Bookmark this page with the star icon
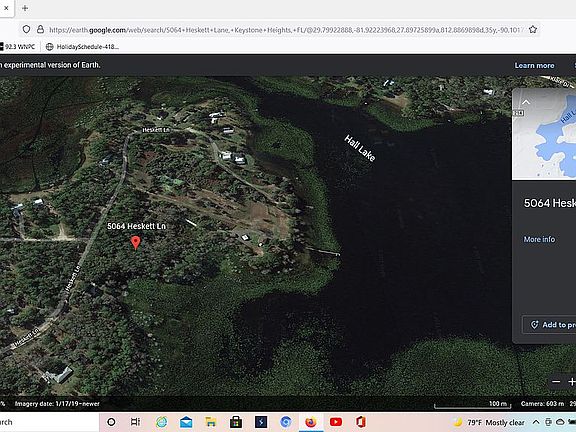 (x=533, y=29)
